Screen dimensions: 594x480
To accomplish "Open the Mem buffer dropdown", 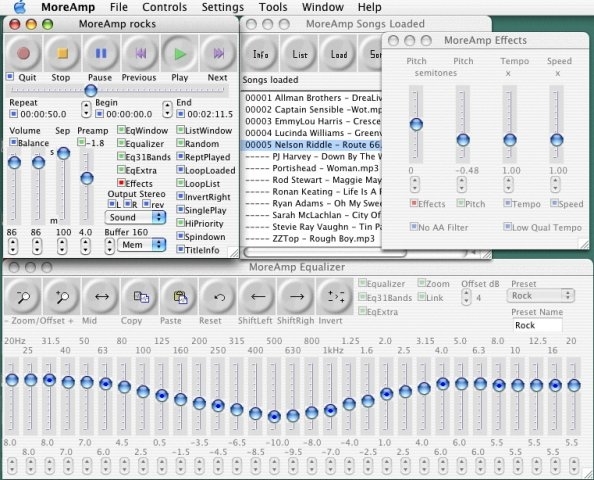I will (x=141, y=245).
